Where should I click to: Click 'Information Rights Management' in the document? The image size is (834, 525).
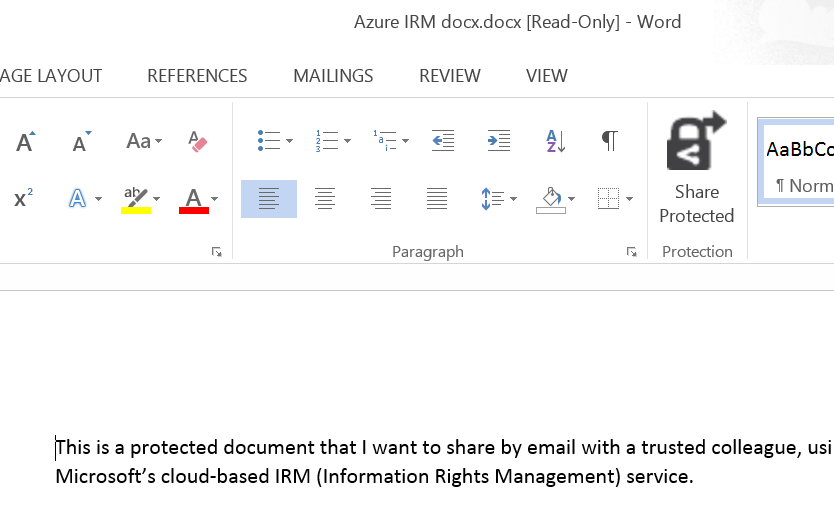tap(468, 476)
